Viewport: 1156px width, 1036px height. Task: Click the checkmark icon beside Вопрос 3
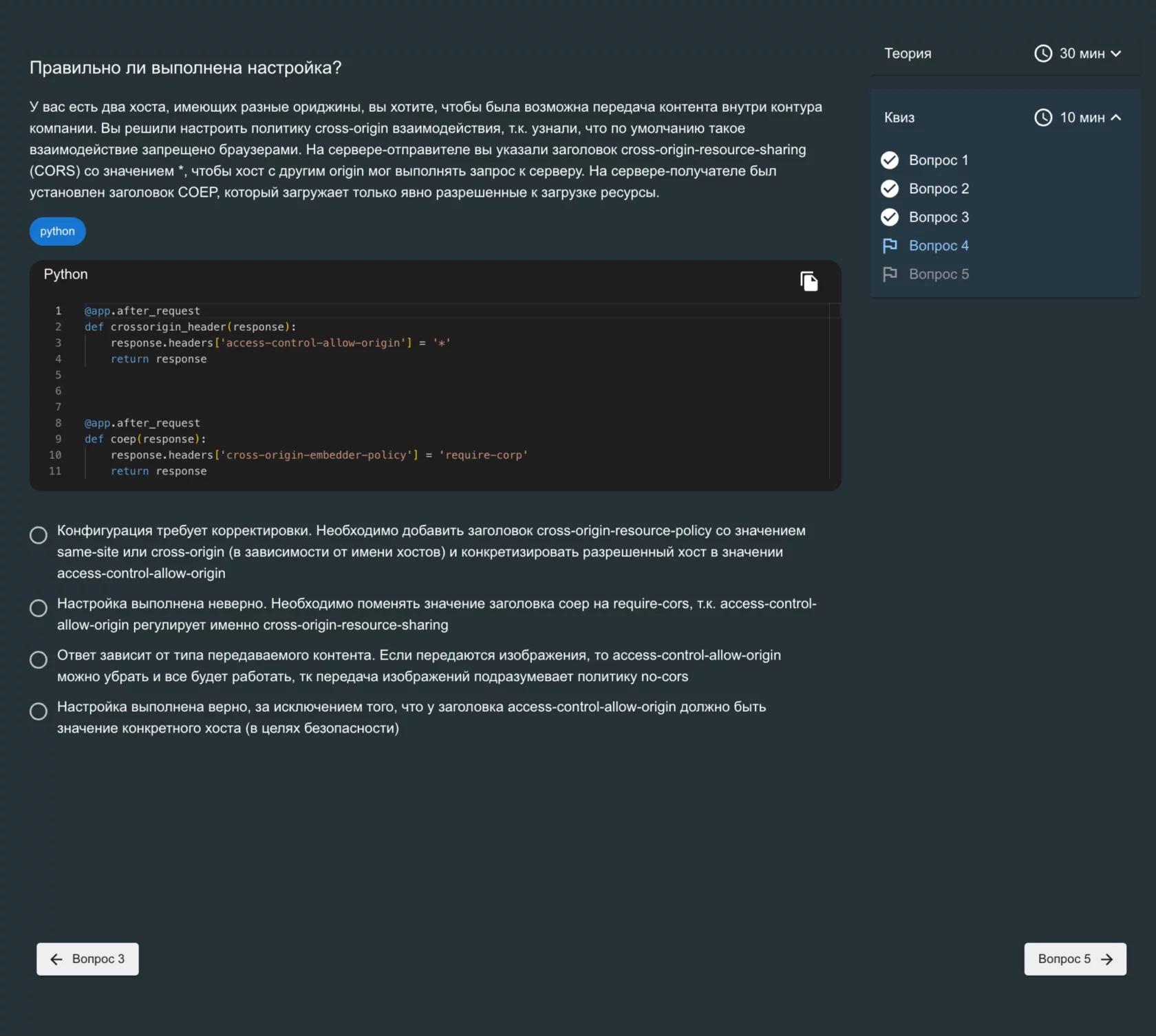click(x=890, y=217)
